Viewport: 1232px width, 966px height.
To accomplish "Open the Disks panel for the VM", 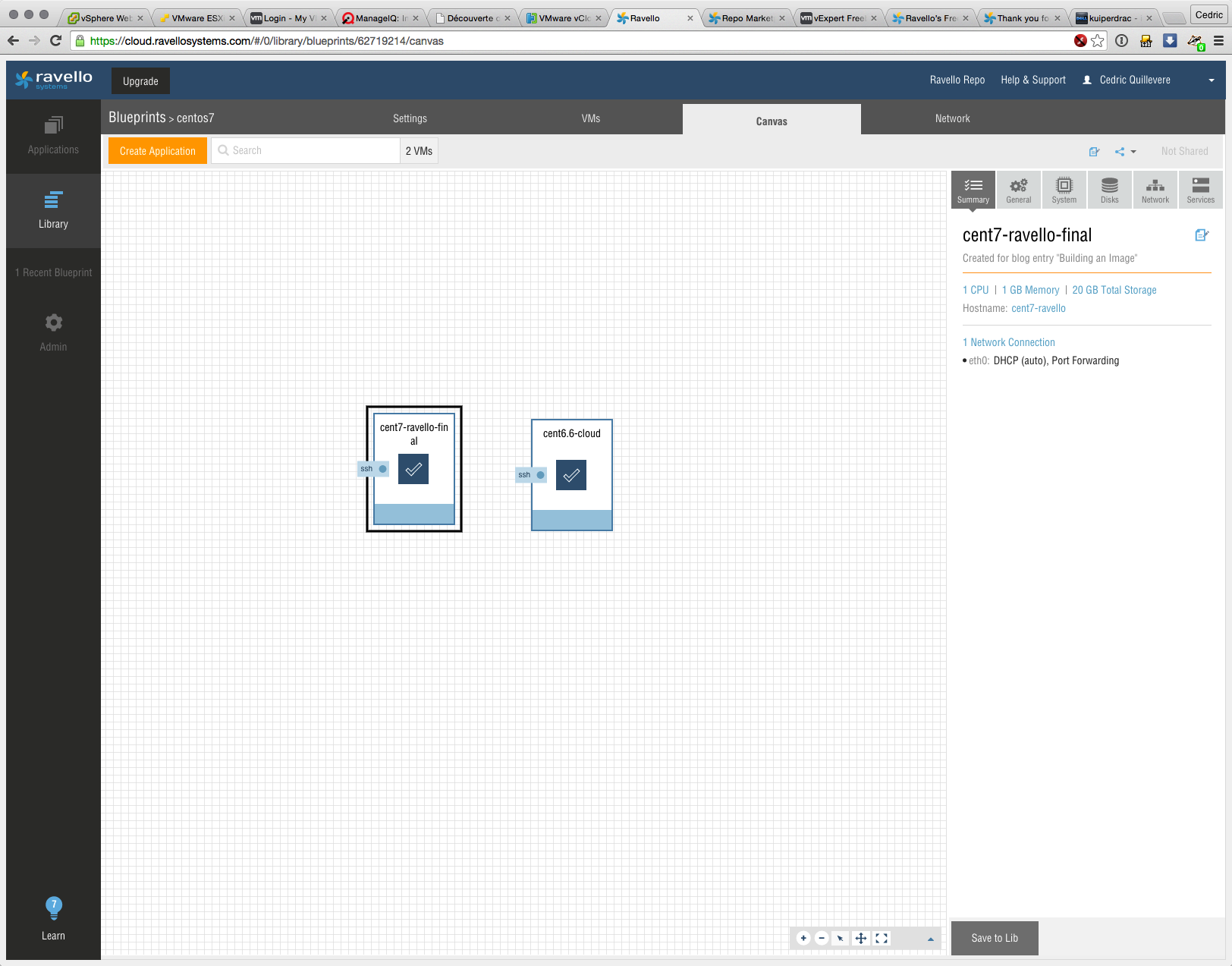I will 1109,190.
